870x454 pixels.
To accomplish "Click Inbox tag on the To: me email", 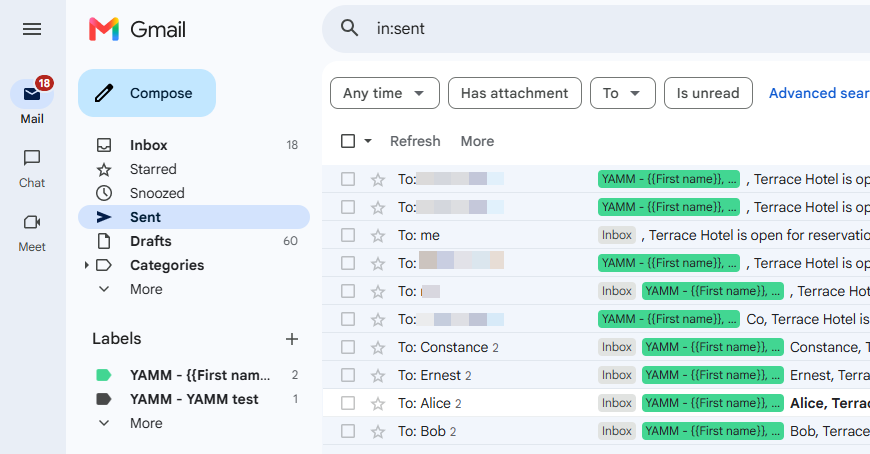I will pos(616,235).
